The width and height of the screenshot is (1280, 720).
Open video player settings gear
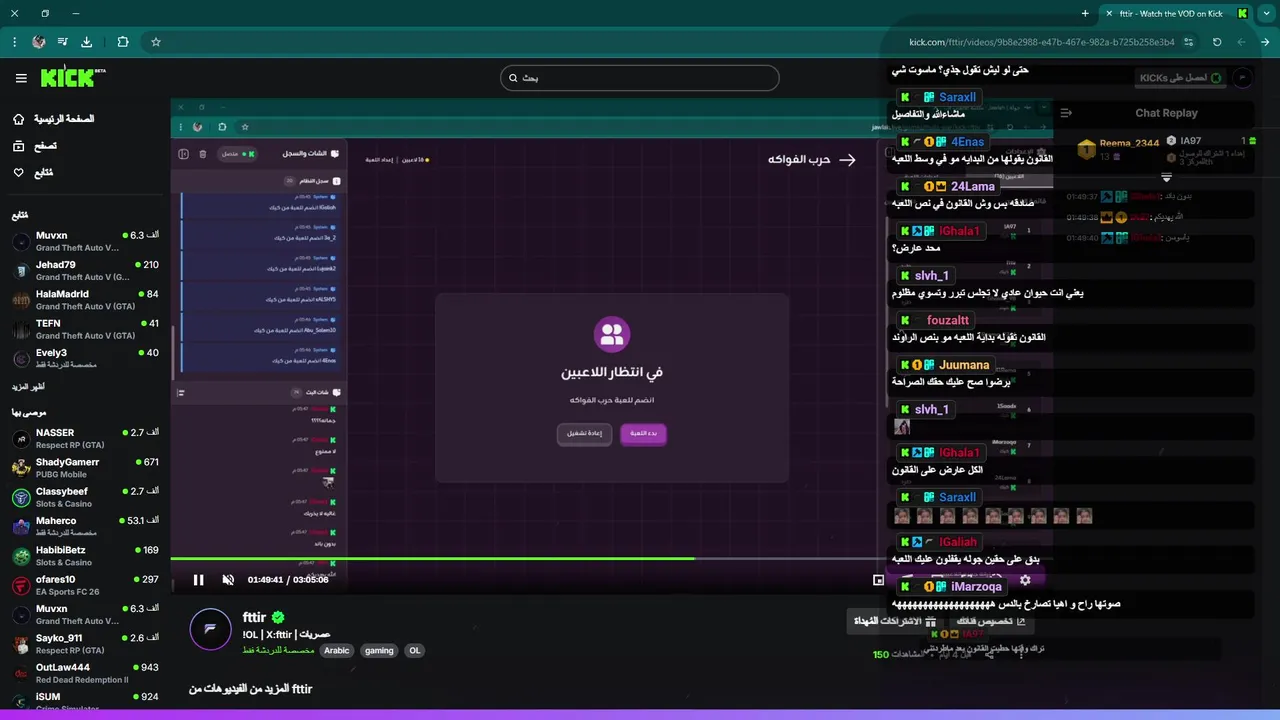click(1025, 580)
